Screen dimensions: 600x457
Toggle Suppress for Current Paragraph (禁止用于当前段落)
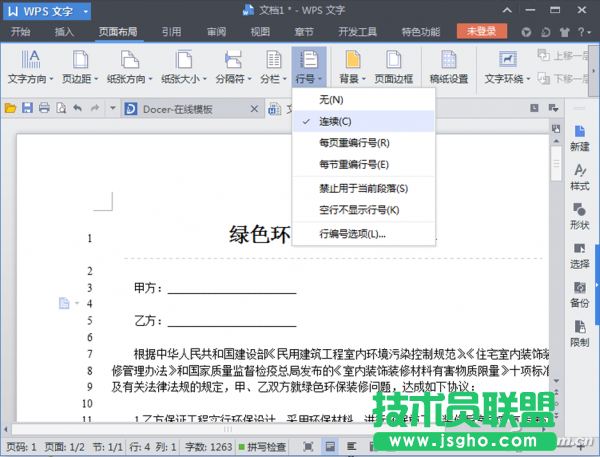pyautogui.click(x=364, y=188)
